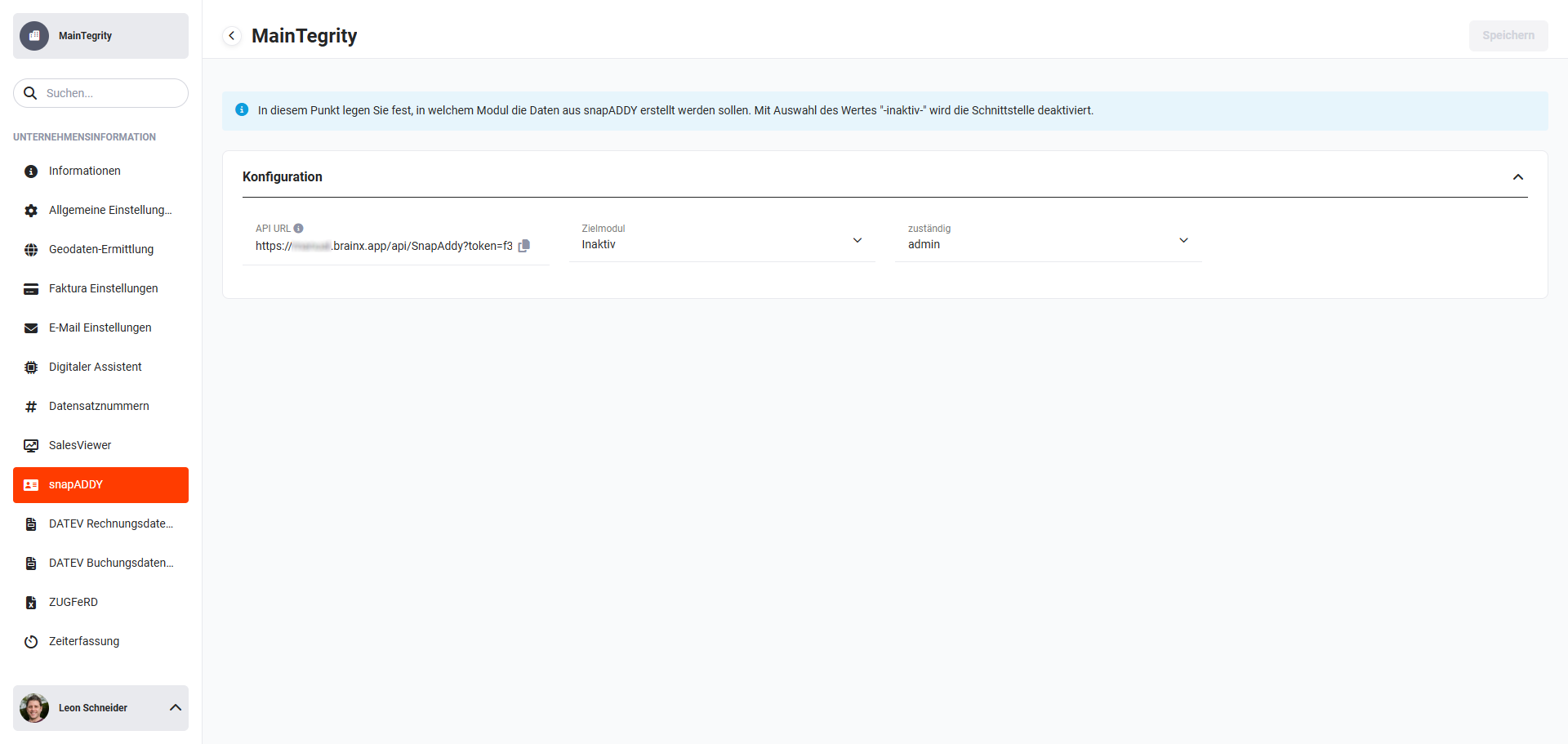This screenshot has height=744, width=1568.
Task: Open the zuständig dropdown
Action: [1049, 240]
